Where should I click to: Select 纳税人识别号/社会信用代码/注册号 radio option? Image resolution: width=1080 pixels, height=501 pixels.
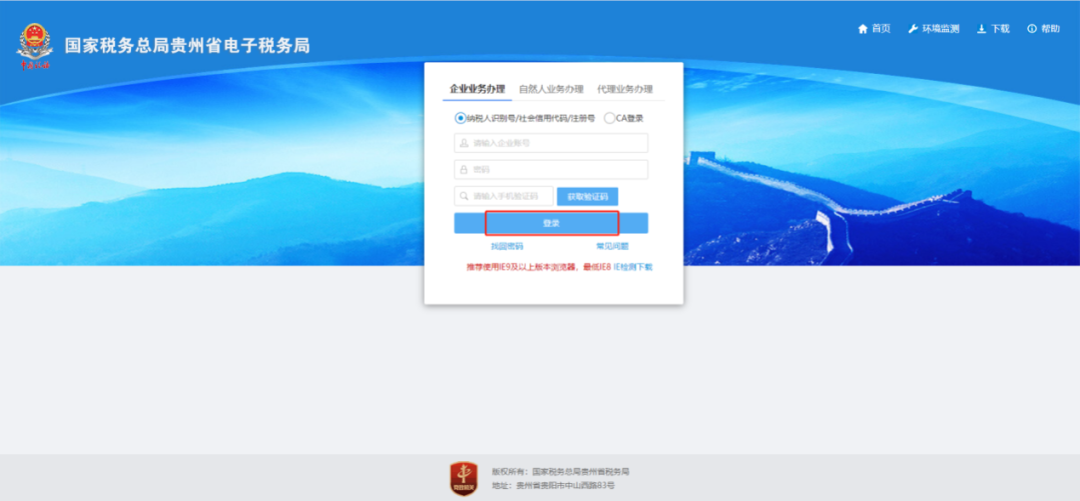[460, 118]
